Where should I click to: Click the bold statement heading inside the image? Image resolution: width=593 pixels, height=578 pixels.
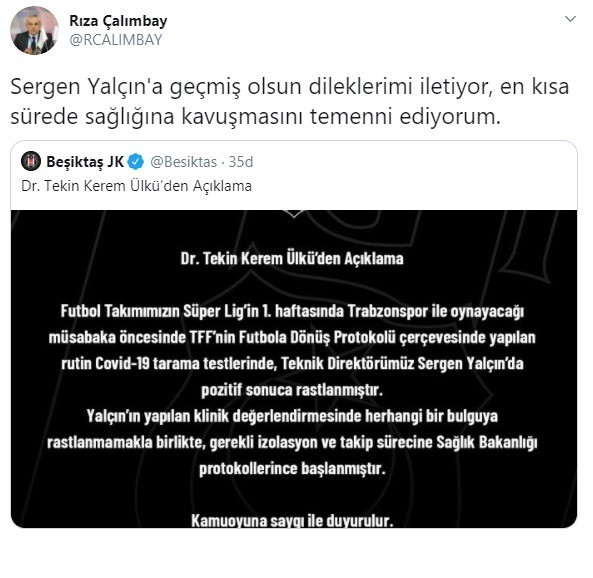[292, 259]
